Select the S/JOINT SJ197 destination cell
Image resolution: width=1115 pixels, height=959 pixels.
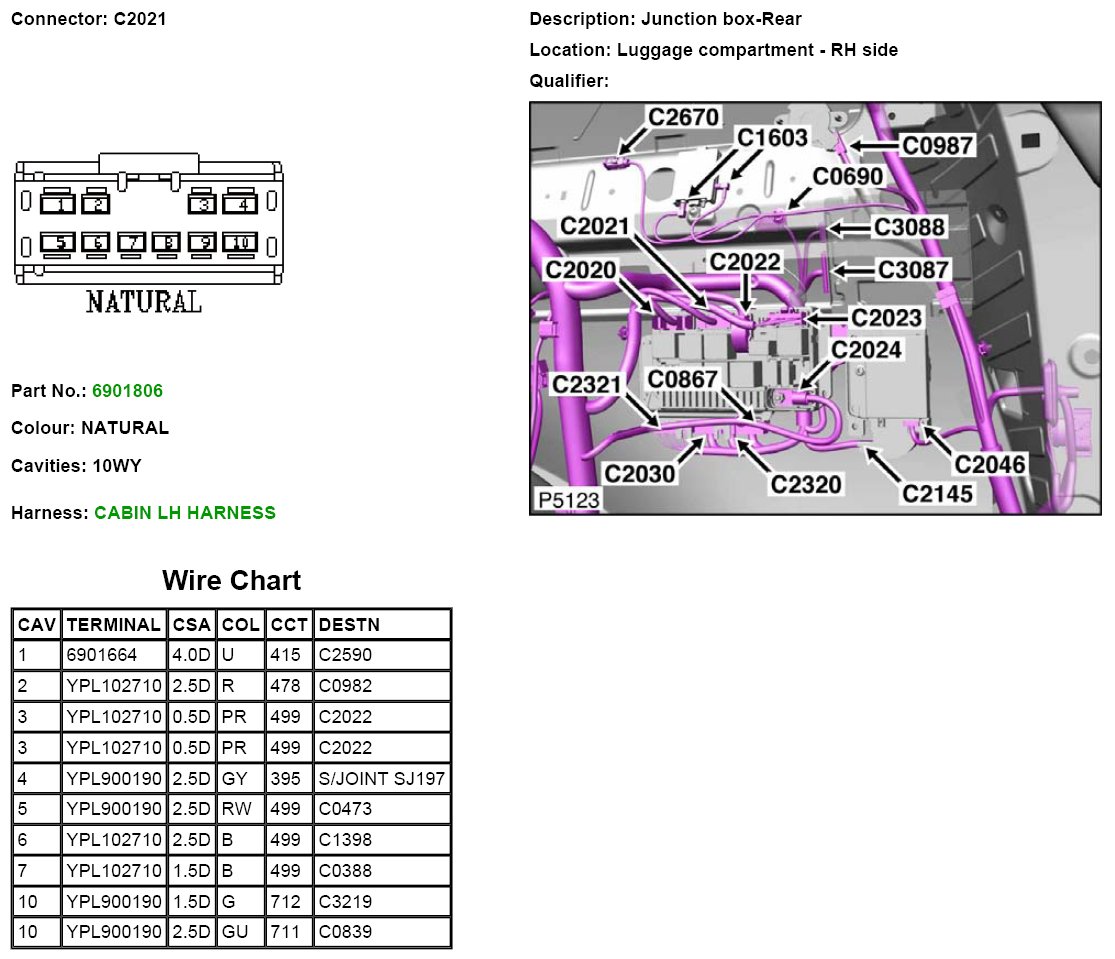381,778
